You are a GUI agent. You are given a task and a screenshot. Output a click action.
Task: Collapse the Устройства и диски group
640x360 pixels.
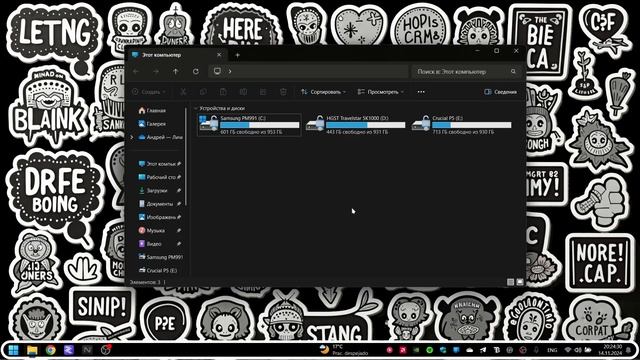pyautogui.click(x=196, y=109)
